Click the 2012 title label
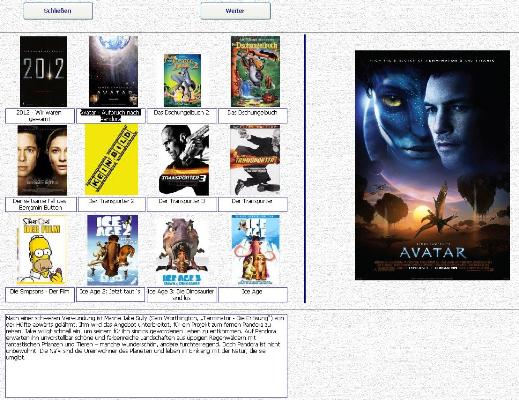Image resolution: width=519 pixels, height=400 pixels. pos(40,116)
